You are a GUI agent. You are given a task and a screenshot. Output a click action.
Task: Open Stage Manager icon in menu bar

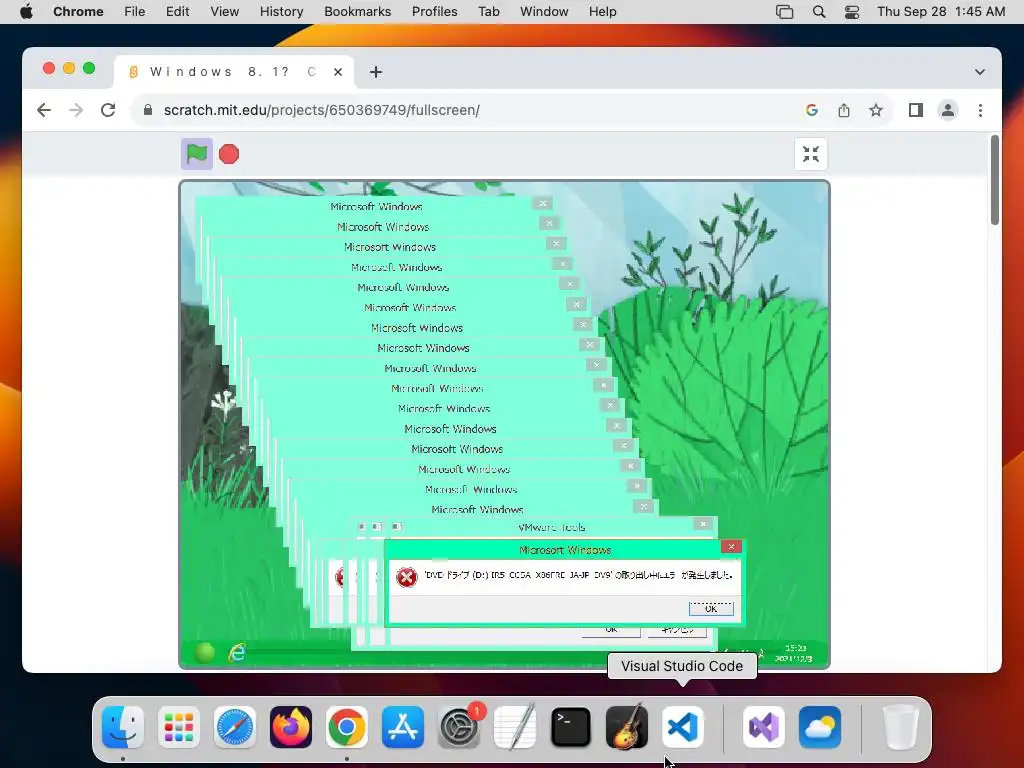coord(784,12)
